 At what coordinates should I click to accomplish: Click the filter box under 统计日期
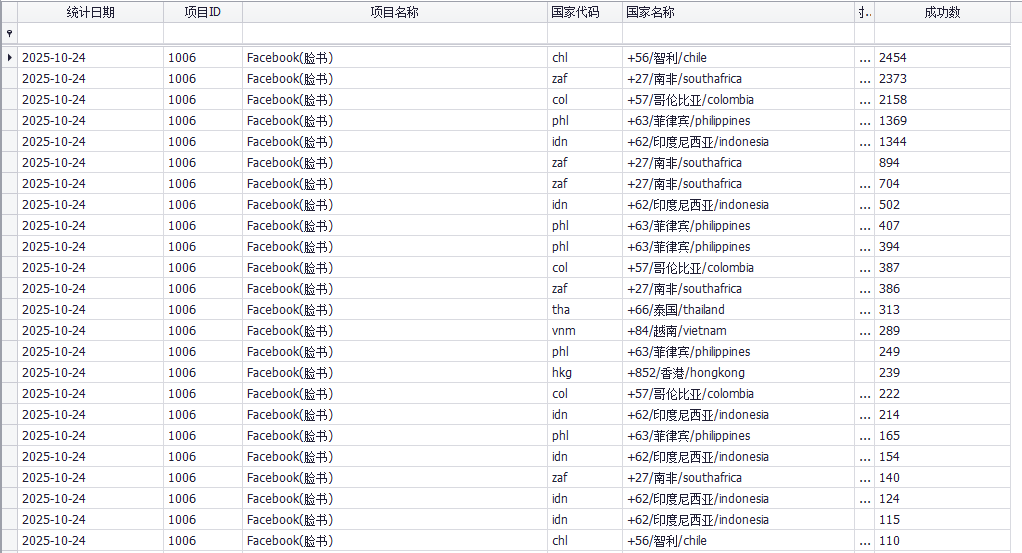pos(91,33)
